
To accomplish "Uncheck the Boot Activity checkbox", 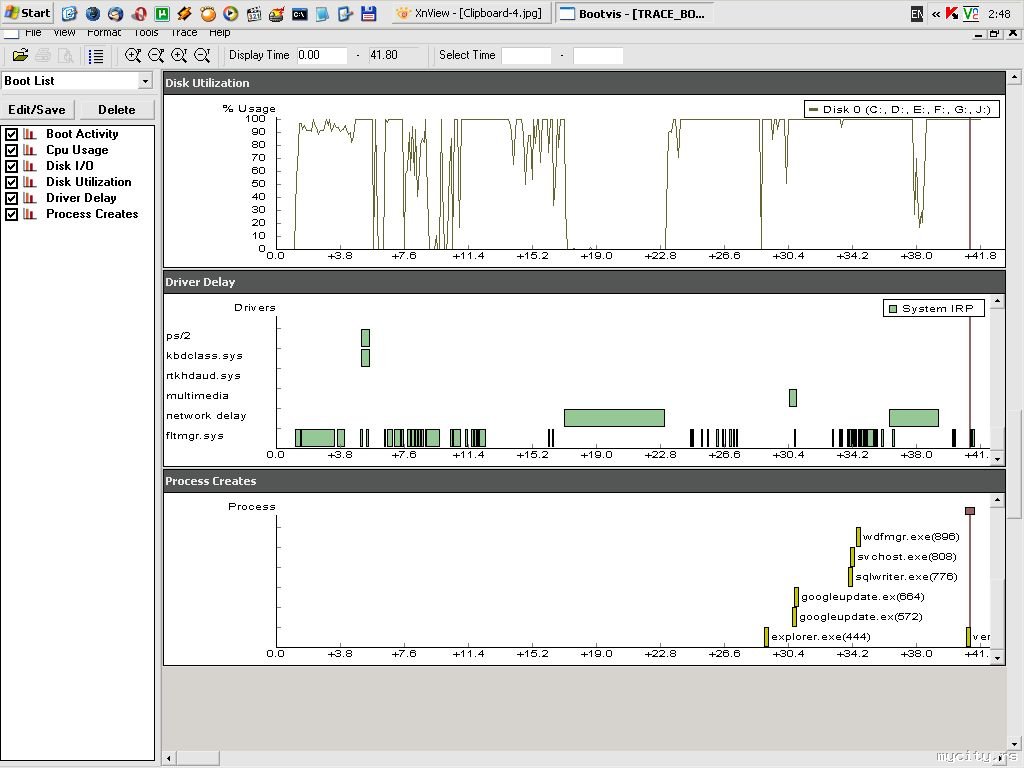I will click(x=12, y=134).
